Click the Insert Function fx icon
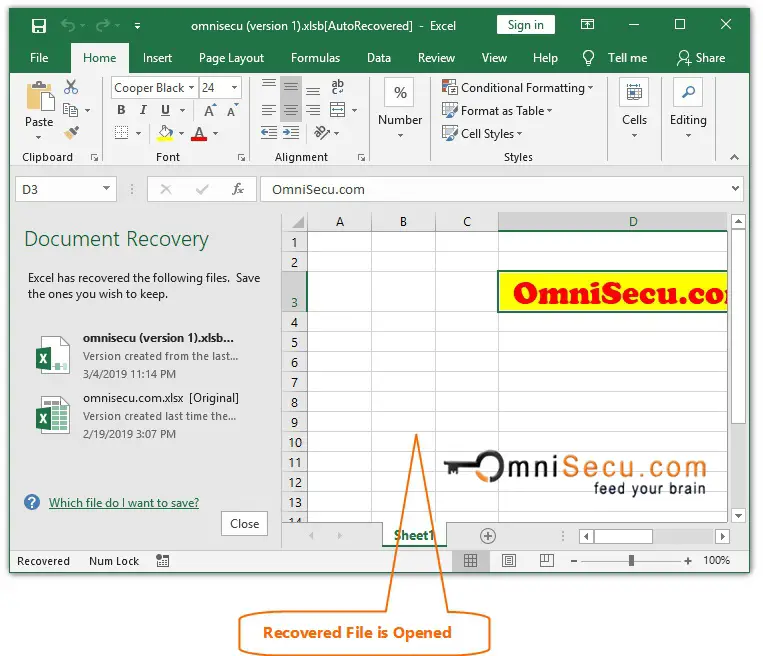Viewport: 763px width, 656px height. (237, 189)
